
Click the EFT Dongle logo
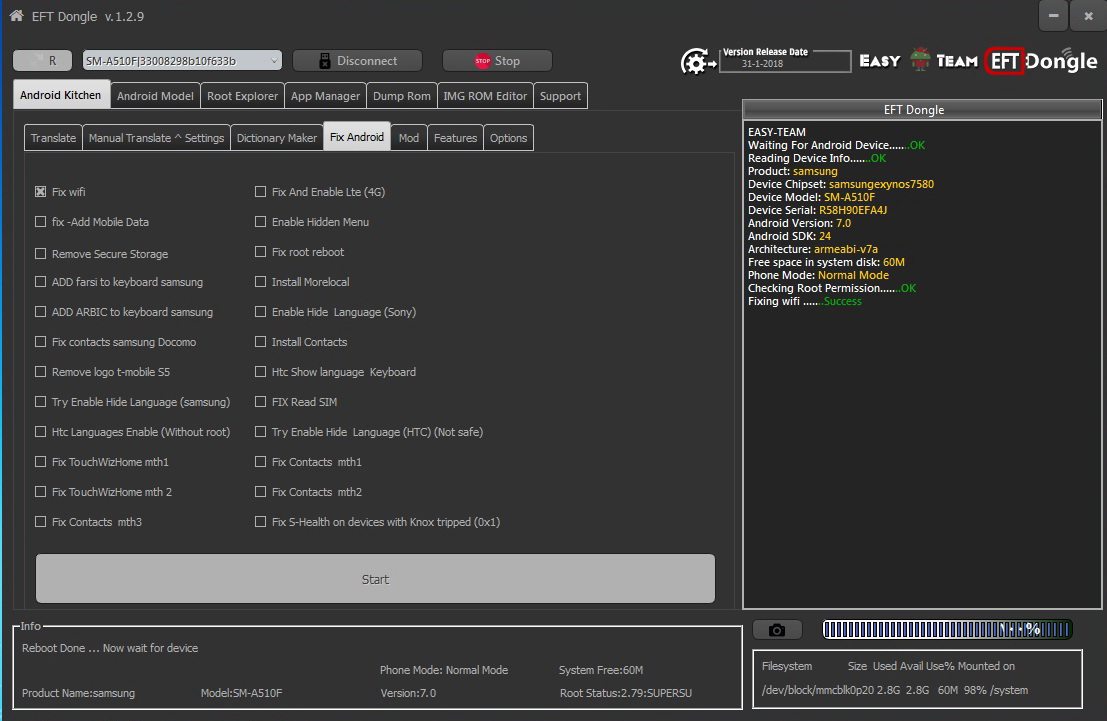pyautogui.click(x=1041, y=61)
